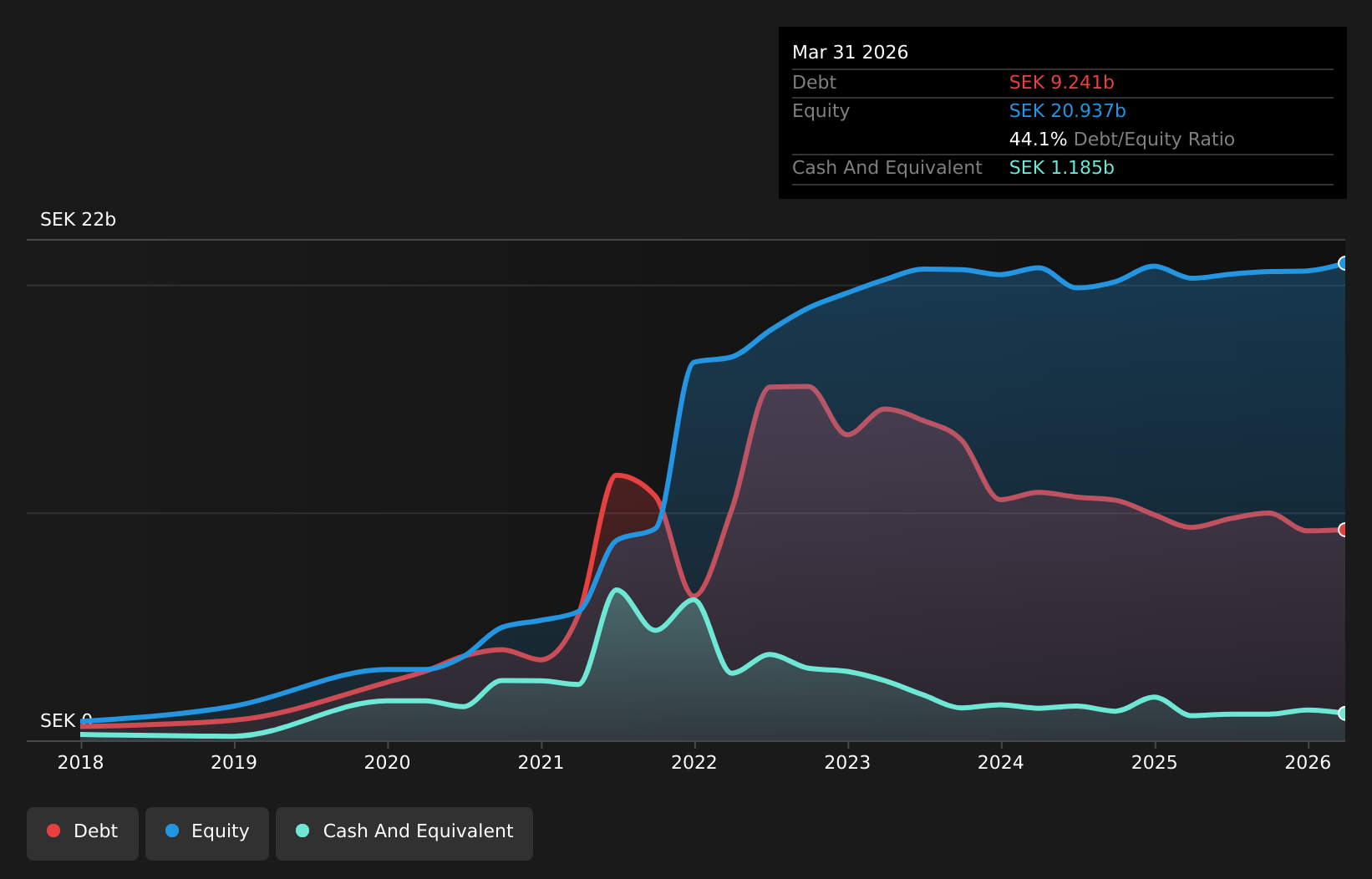
Task: Click the SEK 22b y-axis label
Action: pyautogui.click(x=78, y=220)
